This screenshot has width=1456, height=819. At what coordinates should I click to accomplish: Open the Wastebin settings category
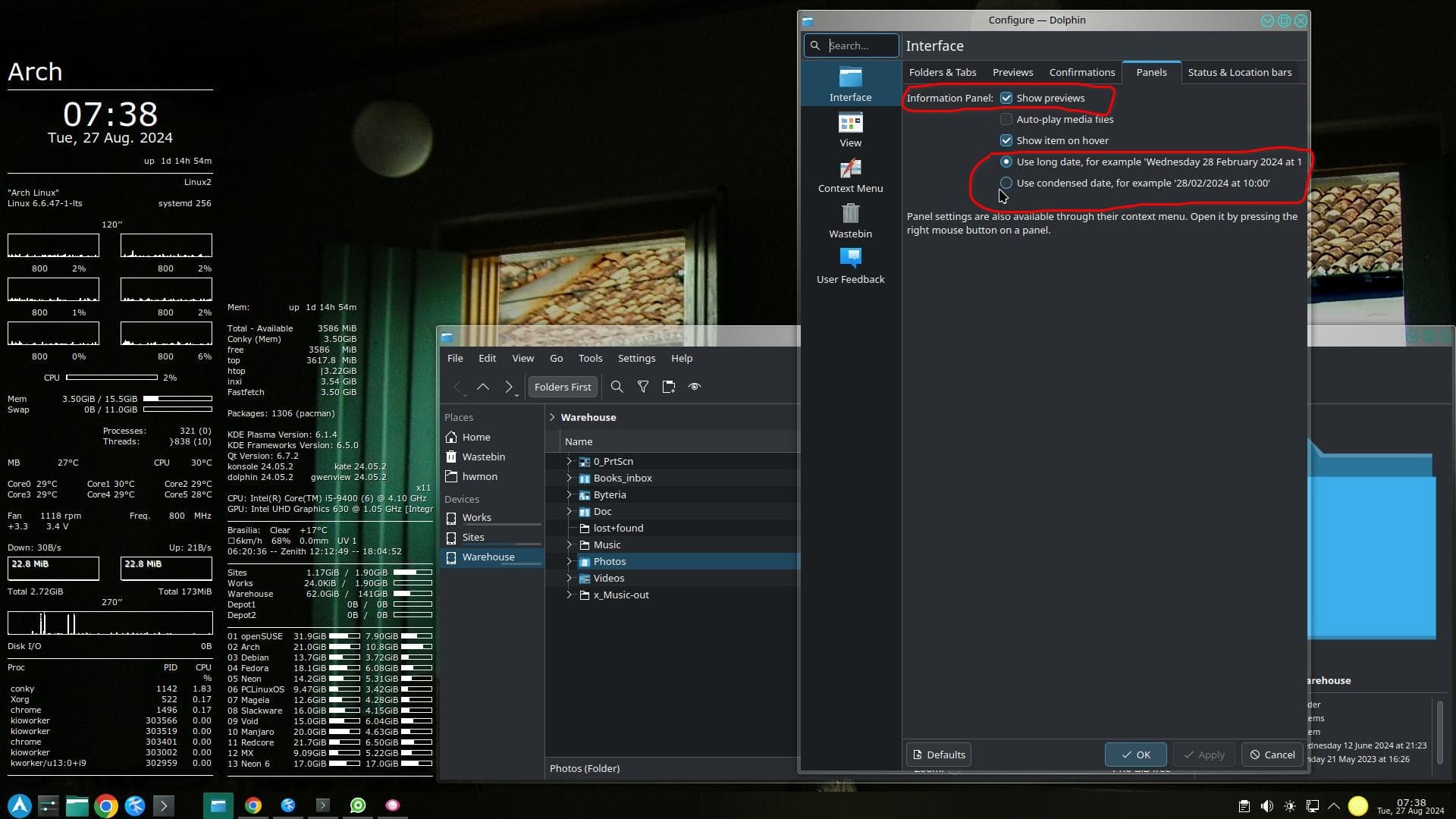click(850, 221)
